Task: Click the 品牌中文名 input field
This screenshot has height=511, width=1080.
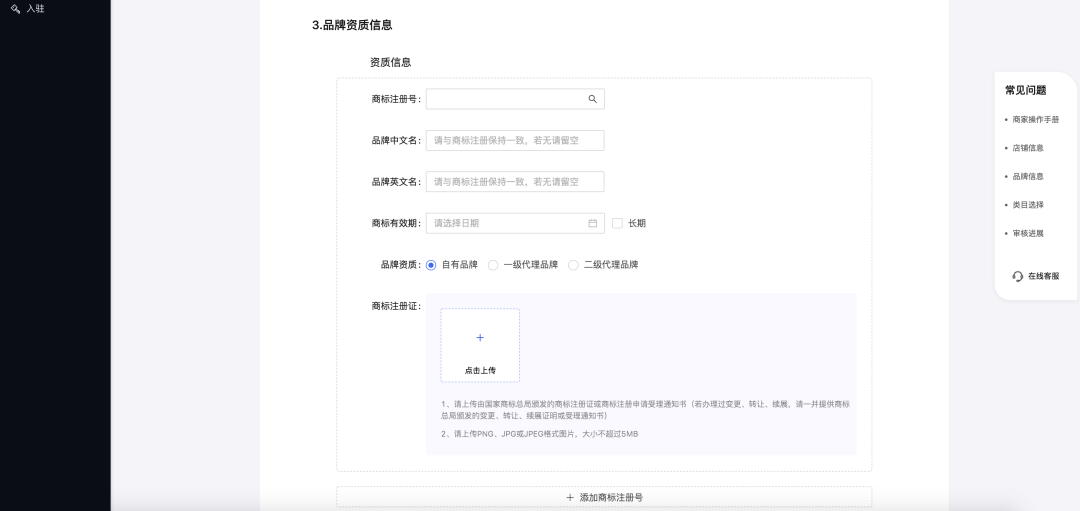Action: (515, 140)
